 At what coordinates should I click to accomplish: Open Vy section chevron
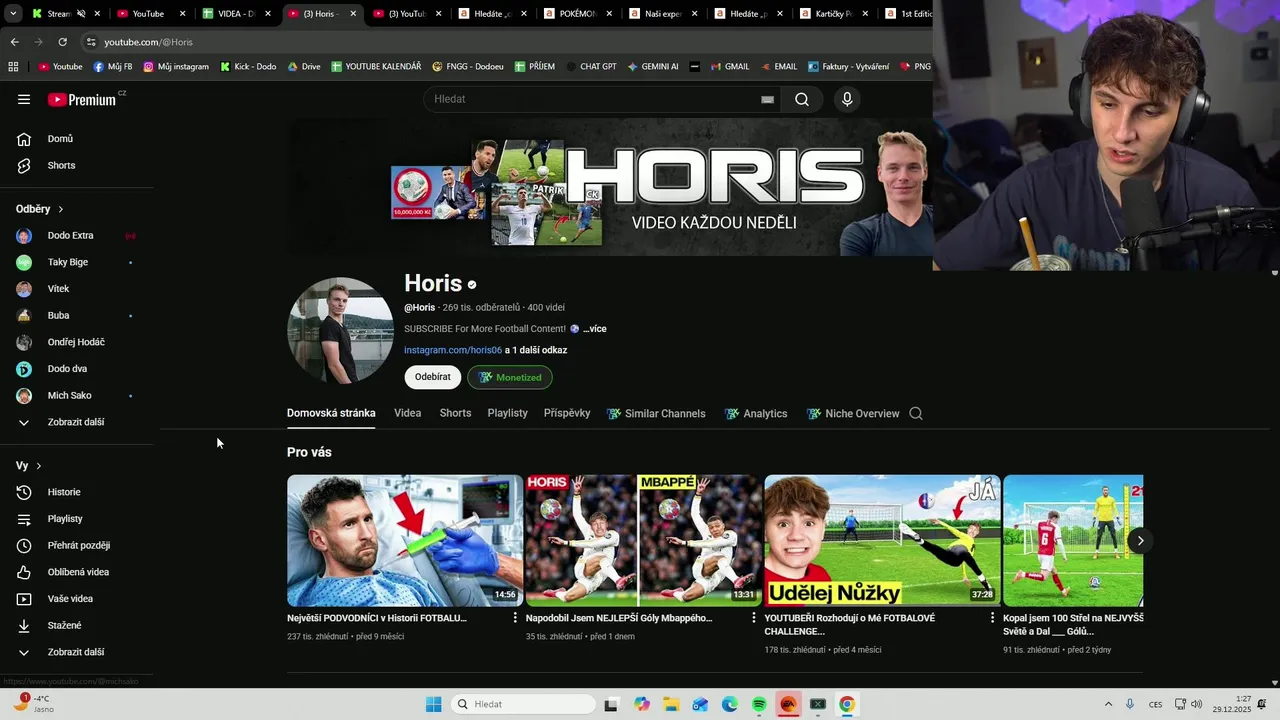39,466
